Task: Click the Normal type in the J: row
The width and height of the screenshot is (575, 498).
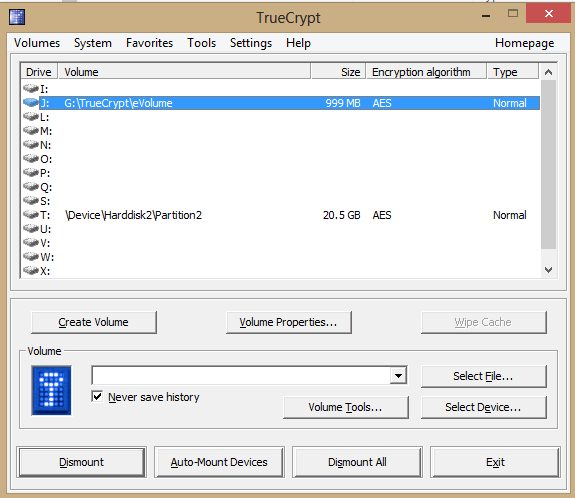Action: (x=510, y=103)
